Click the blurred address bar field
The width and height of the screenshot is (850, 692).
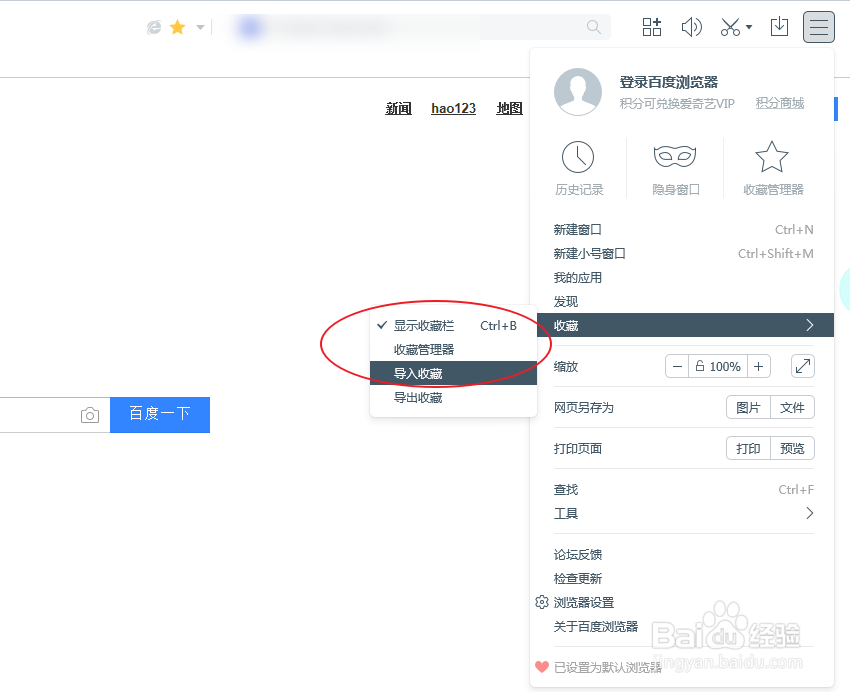(x=412, y=27)
